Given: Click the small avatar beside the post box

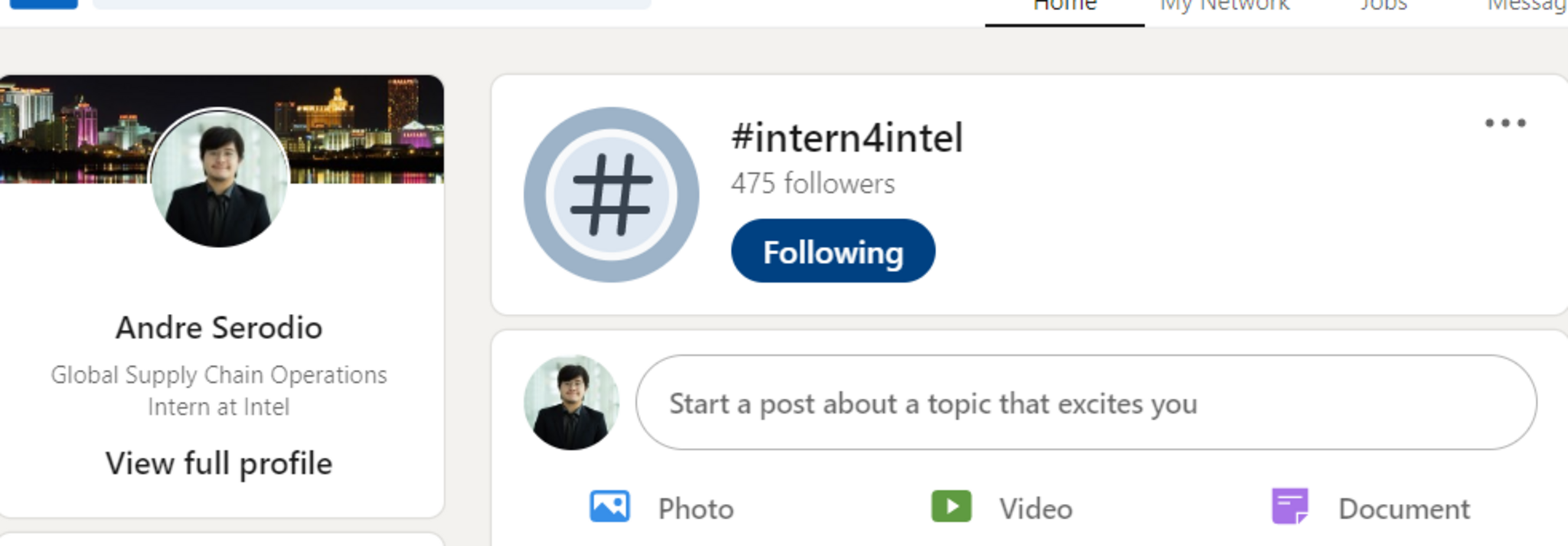Looking at the screenshot, I should [571, 402].
